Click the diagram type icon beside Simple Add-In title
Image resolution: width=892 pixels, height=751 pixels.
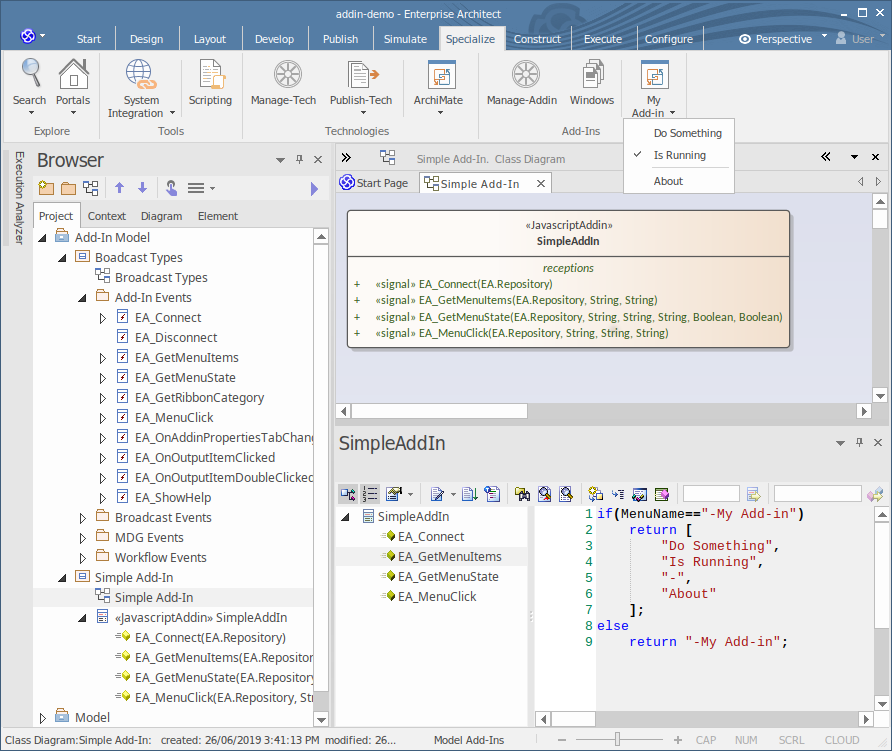pyautogui.click(x=387, y=158)
